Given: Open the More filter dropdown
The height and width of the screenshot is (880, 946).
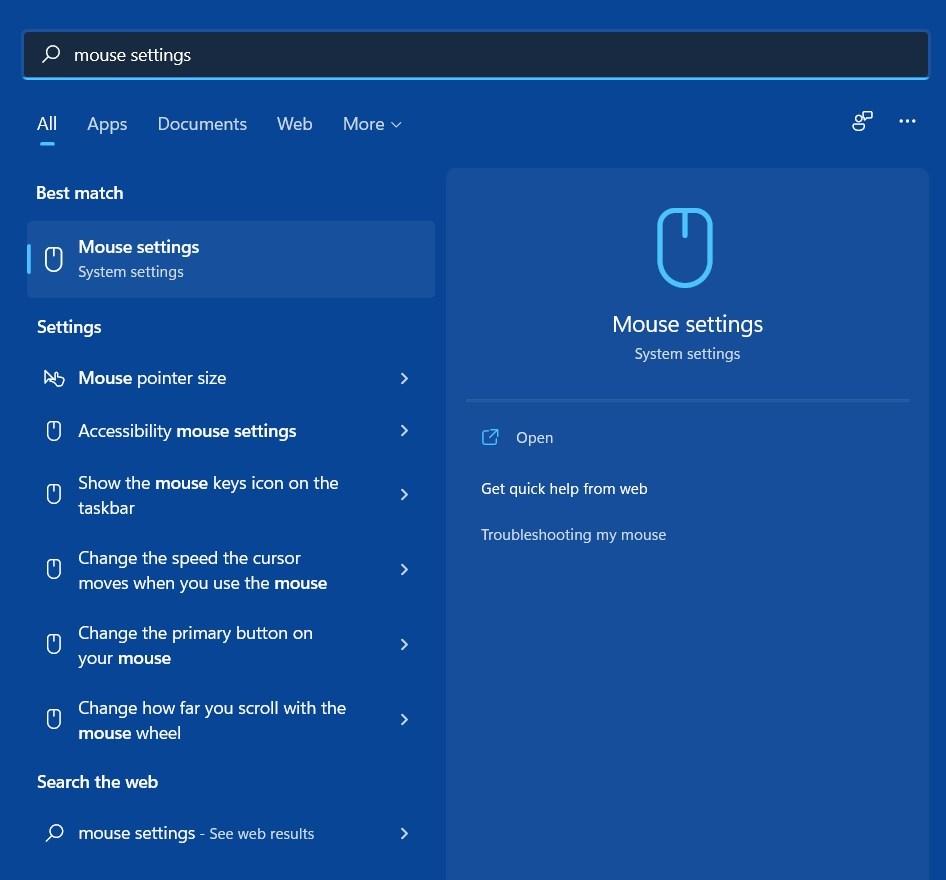Looking at the screenshot, I should pyautogui.click(x=372, y=124).
